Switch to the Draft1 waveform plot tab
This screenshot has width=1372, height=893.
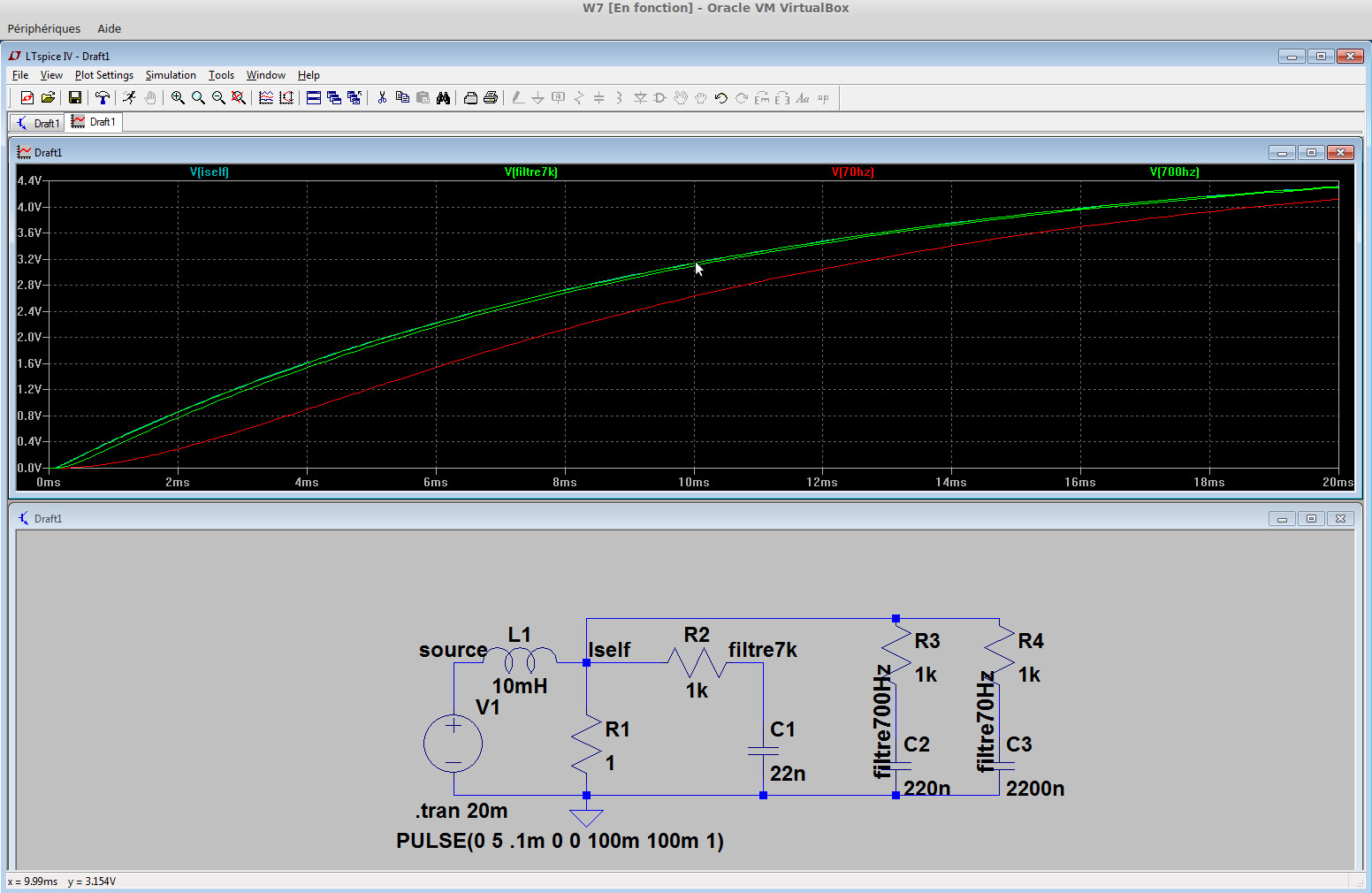tap(94, 122)
